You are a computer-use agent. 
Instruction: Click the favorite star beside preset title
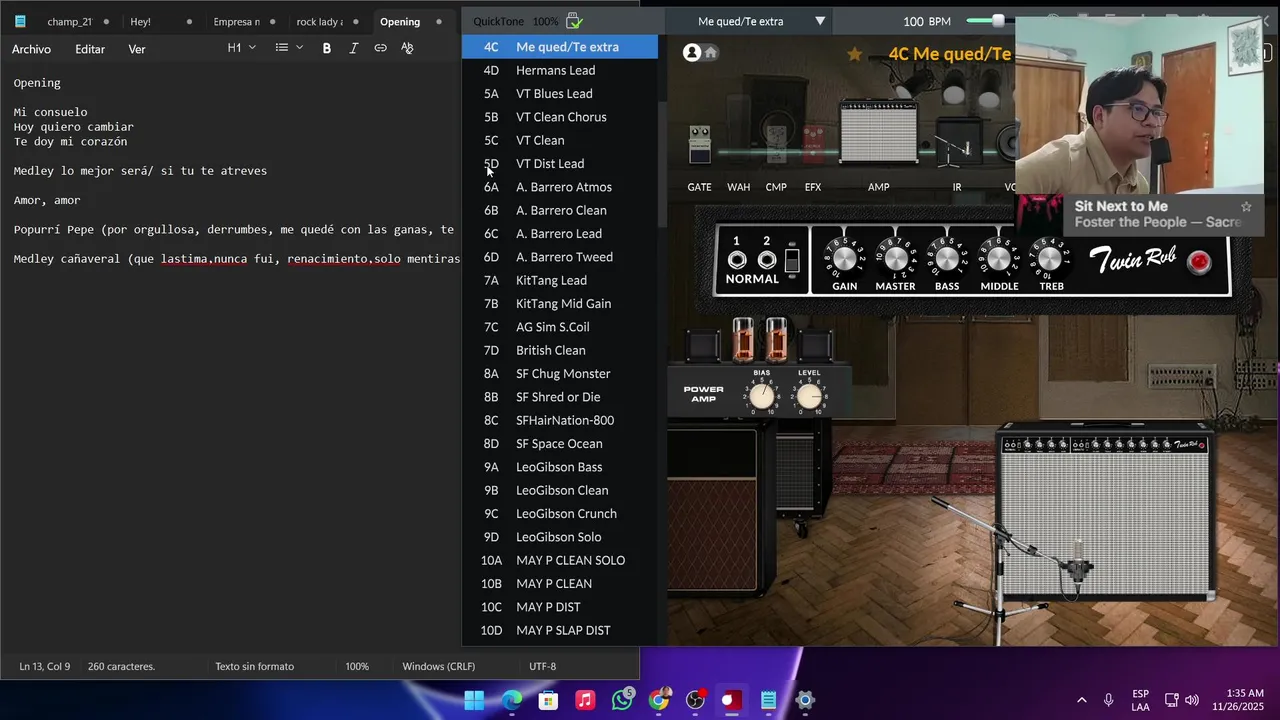click(854, 55)
